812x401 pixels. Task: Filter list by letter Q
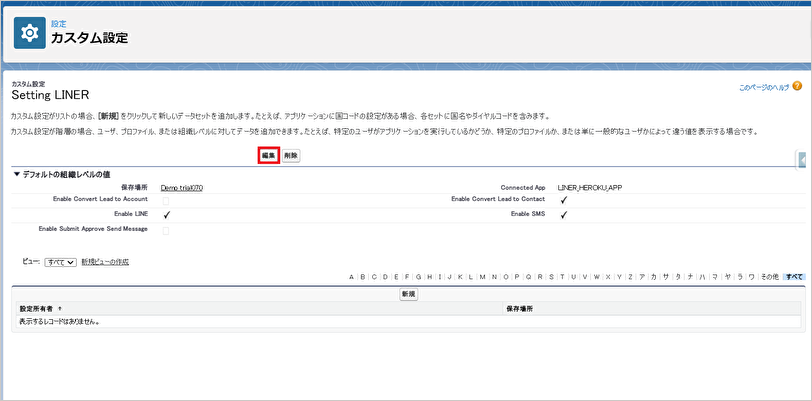pos(528,277)
